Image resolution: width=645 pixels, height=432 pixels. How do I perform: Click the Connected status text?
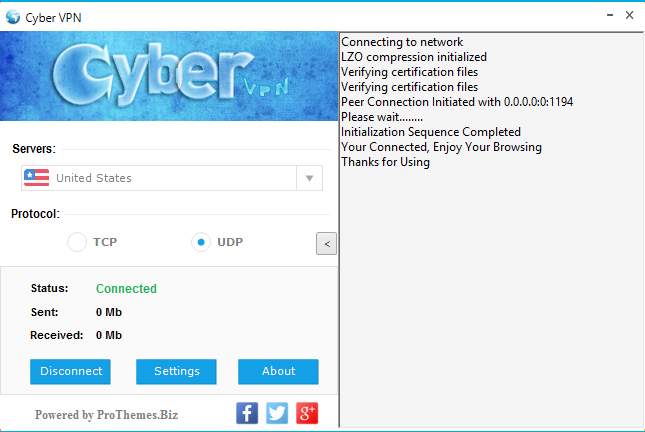coord(126,288)
